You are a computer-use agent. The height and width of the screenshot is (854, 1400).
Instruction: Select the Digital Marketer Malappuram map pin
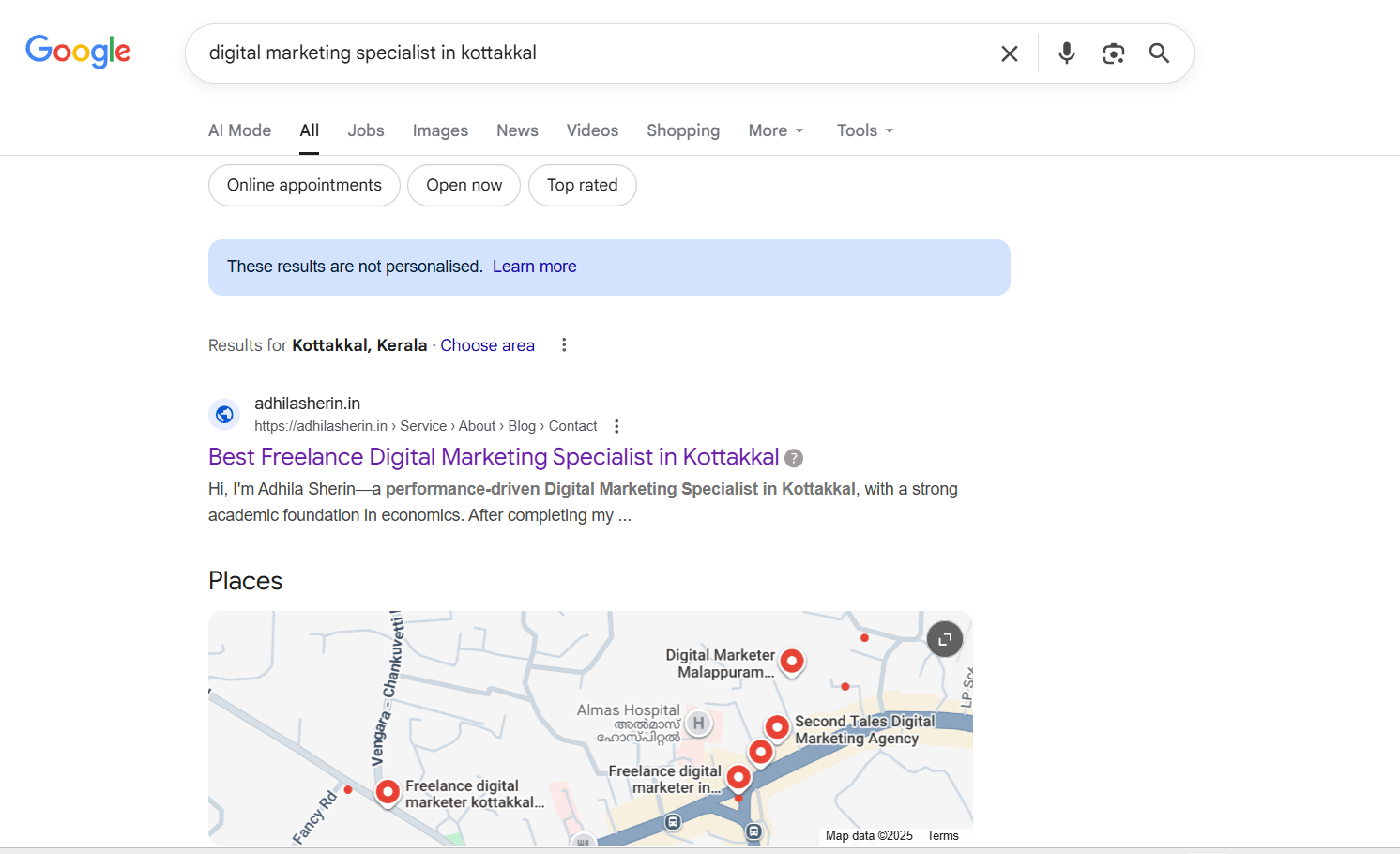tap(792, 662)
